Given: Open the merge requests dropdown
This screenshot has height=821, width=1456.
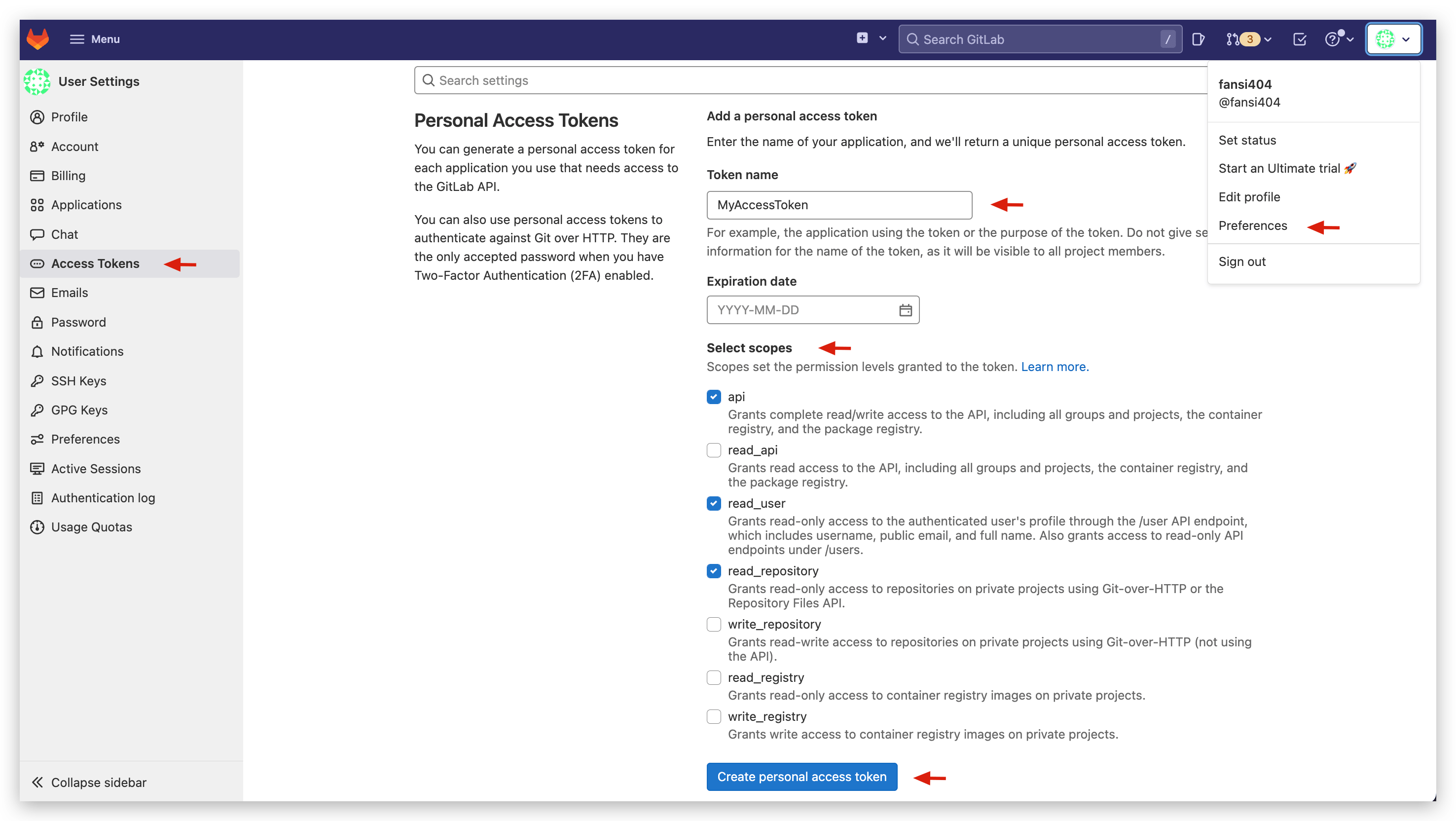Looking at the screenshot, I should (x=1248, y=39).
